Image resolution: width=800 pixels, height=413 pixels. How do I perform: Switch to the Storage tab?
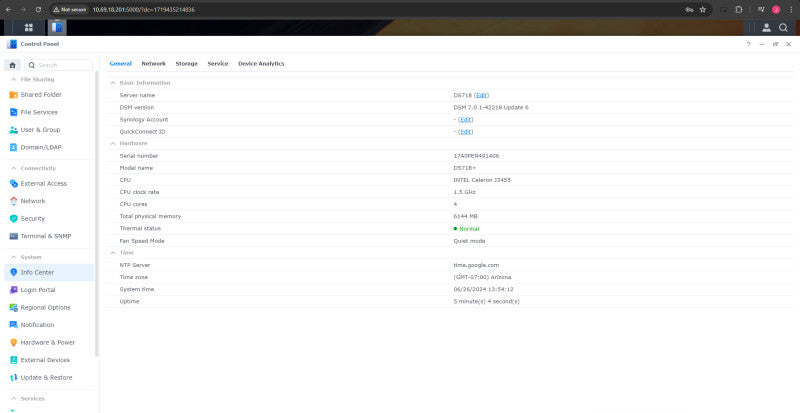pos(187,64)
